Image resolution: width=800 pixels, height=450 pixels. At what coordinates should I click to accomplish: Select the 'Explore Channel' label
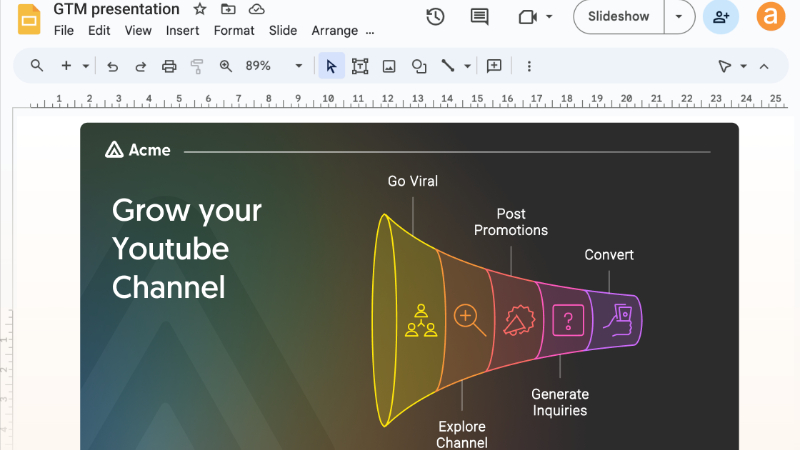462,434
